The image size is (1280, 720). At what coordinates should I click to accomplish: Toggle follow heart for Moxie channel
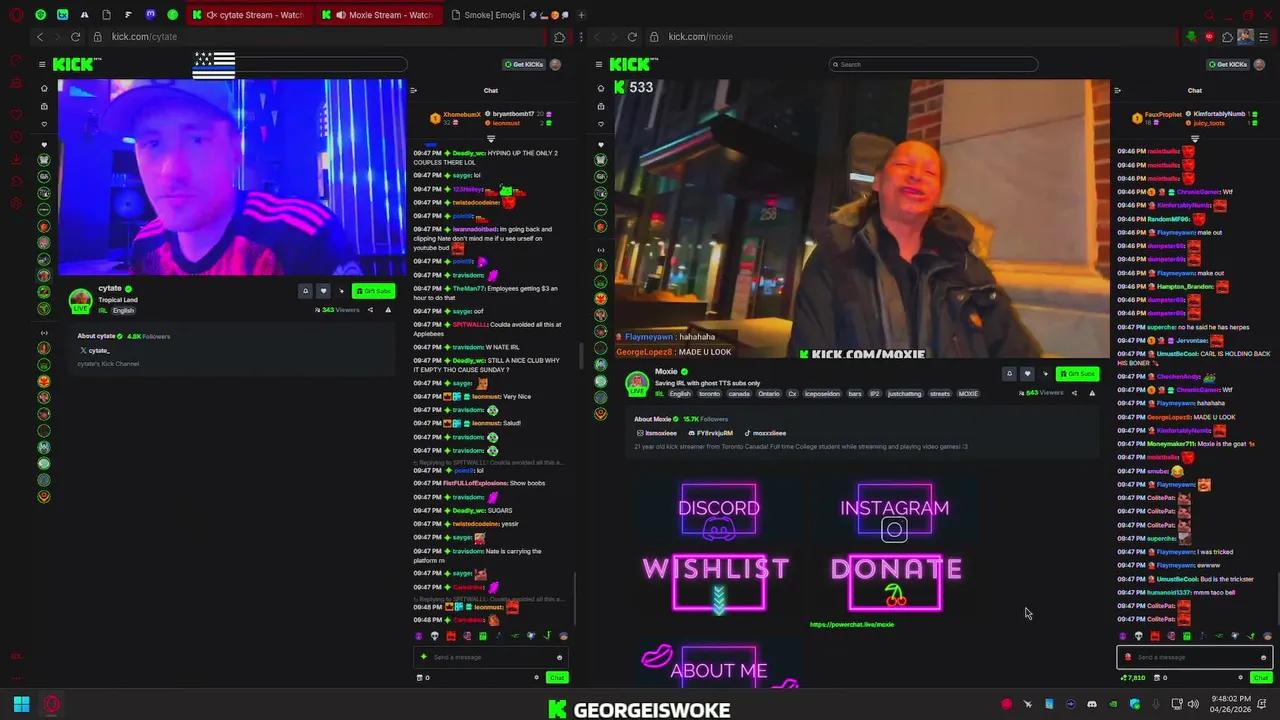1027,374
